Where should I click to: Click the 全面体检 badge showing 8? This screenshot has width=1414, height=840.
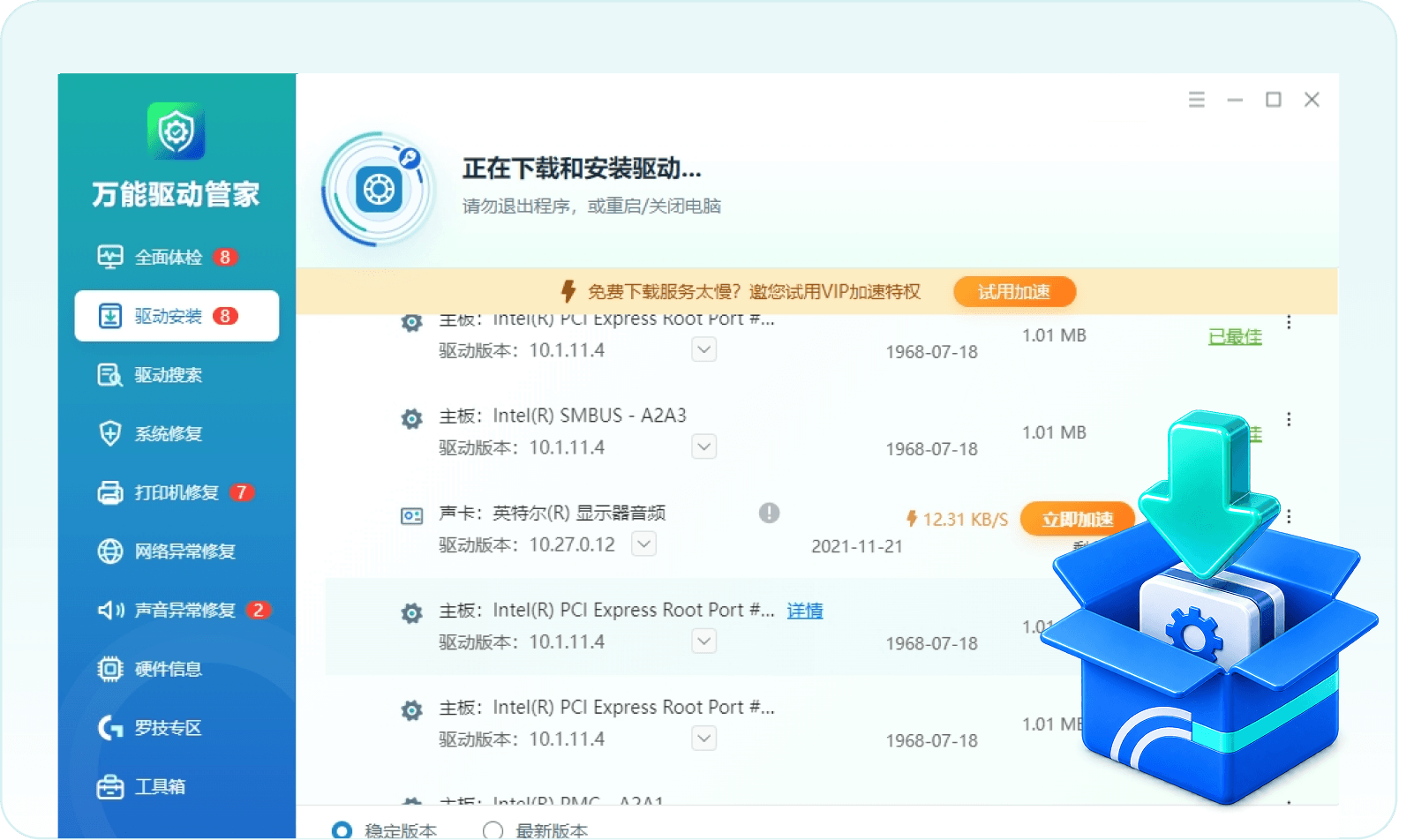click(x=225, y=257)
